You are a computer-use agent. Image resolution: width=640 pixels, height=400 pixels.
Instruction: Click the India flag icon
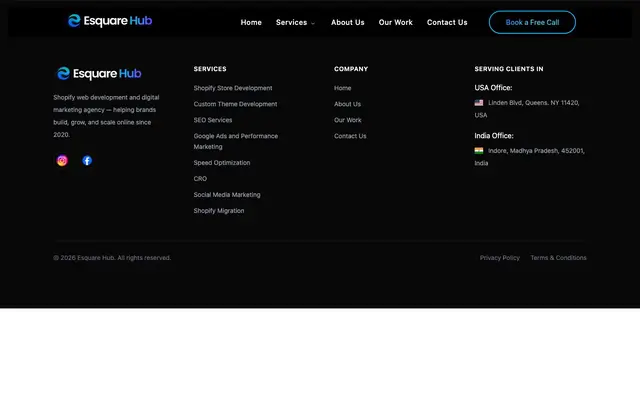(x=479, y=151)
